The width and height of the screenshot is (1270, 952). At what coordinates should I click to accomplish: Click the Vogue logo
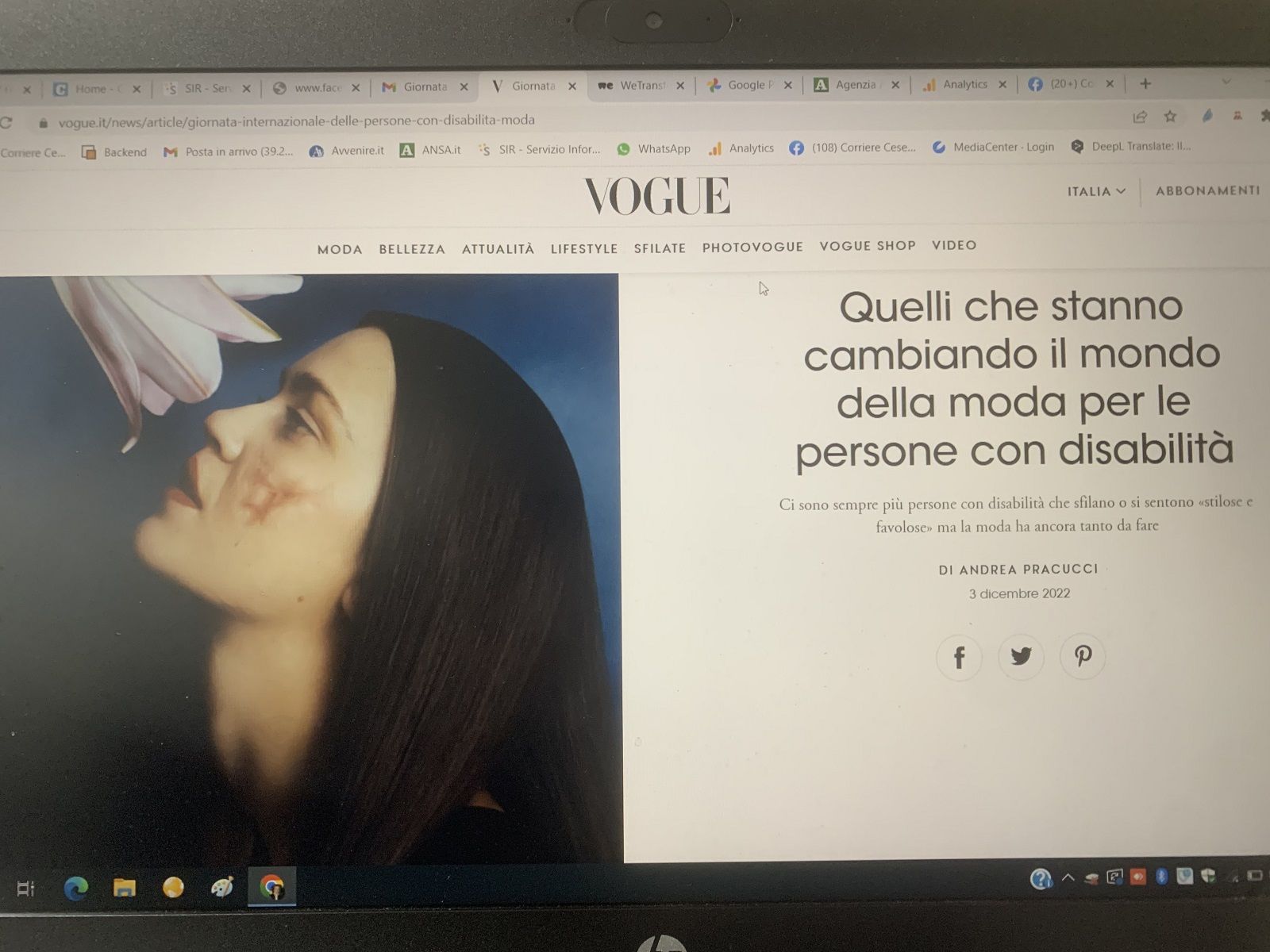tap(656, 196)
